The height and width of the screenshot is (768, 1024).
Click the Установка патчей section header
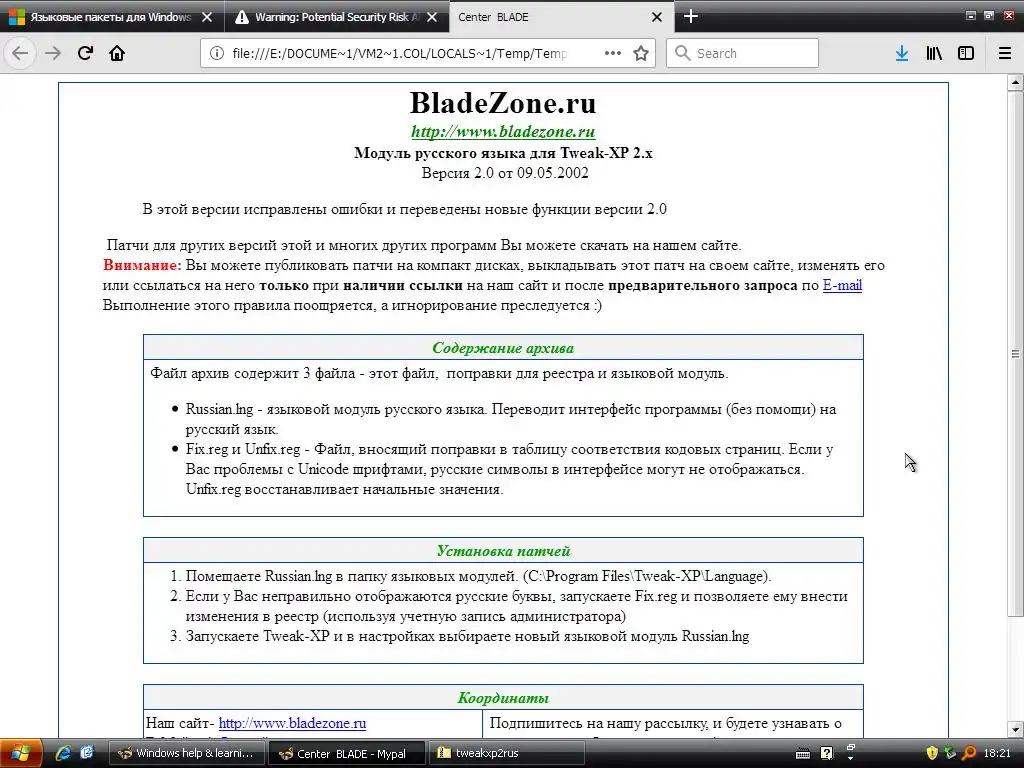coord(503,551)
